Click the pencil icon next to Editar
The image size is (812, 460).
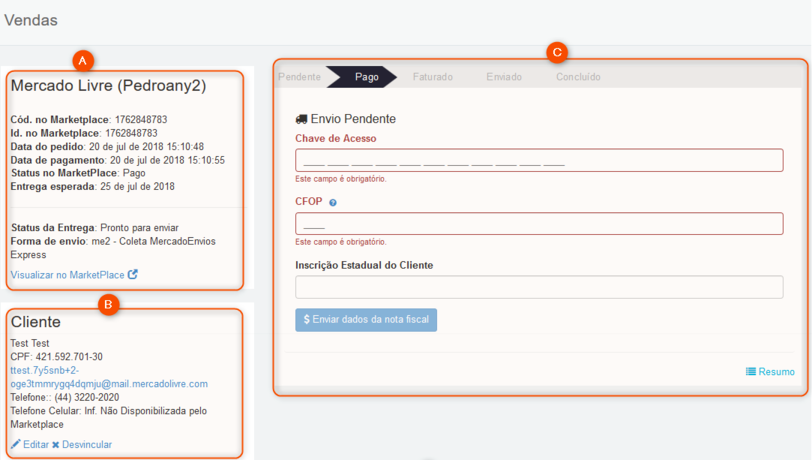16,444
